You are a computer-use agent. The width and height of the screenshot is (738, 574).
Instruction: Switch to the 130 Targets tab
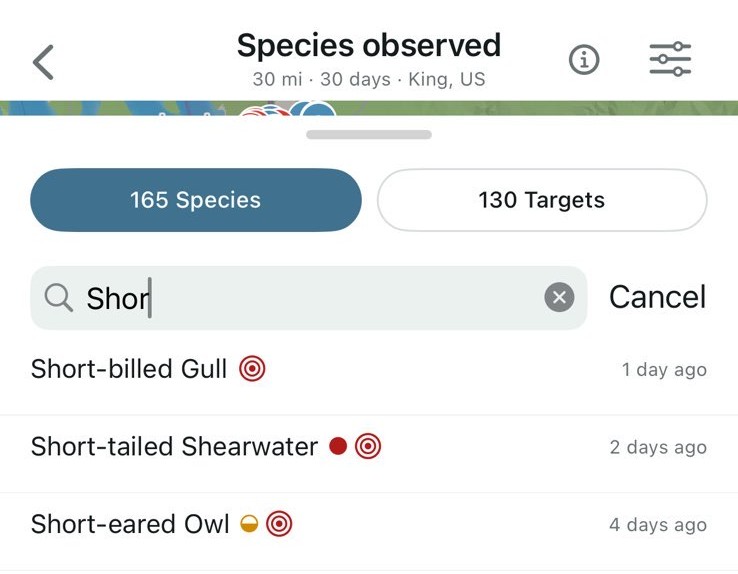click(541, 200)
